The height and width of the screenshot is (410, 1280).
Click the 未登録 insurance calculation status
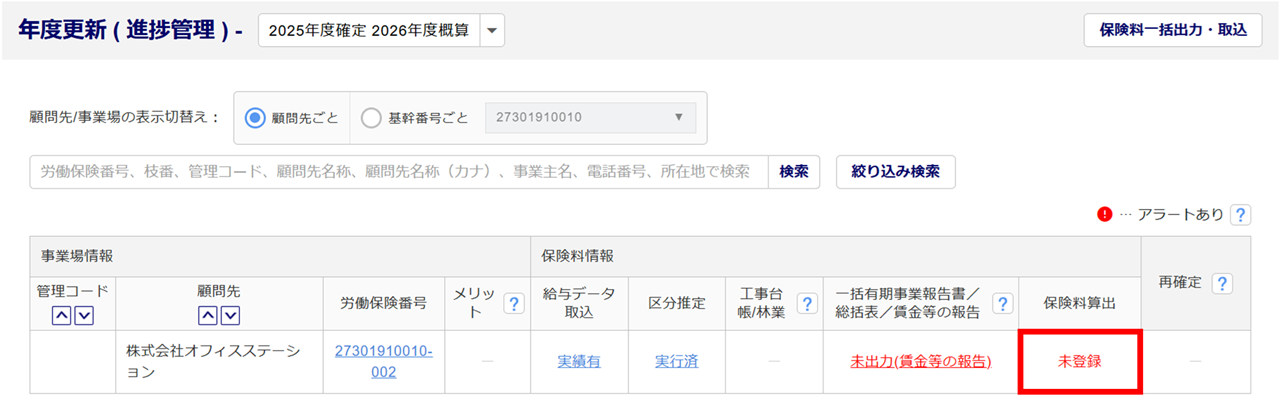pyautogui.click(x=1079, y=362)
